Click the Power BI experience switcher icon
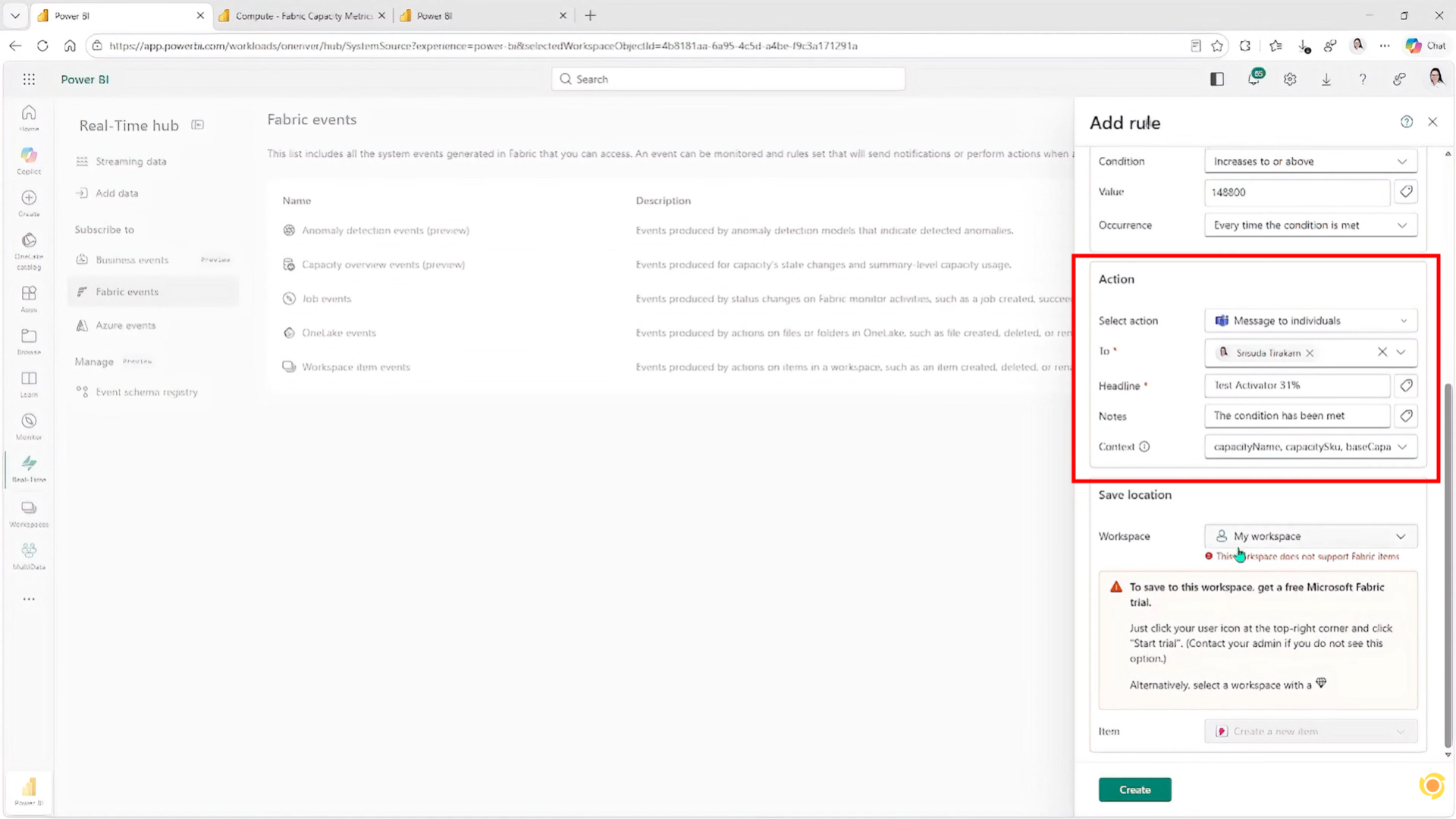1456x819 pixels. pos(29,791)
